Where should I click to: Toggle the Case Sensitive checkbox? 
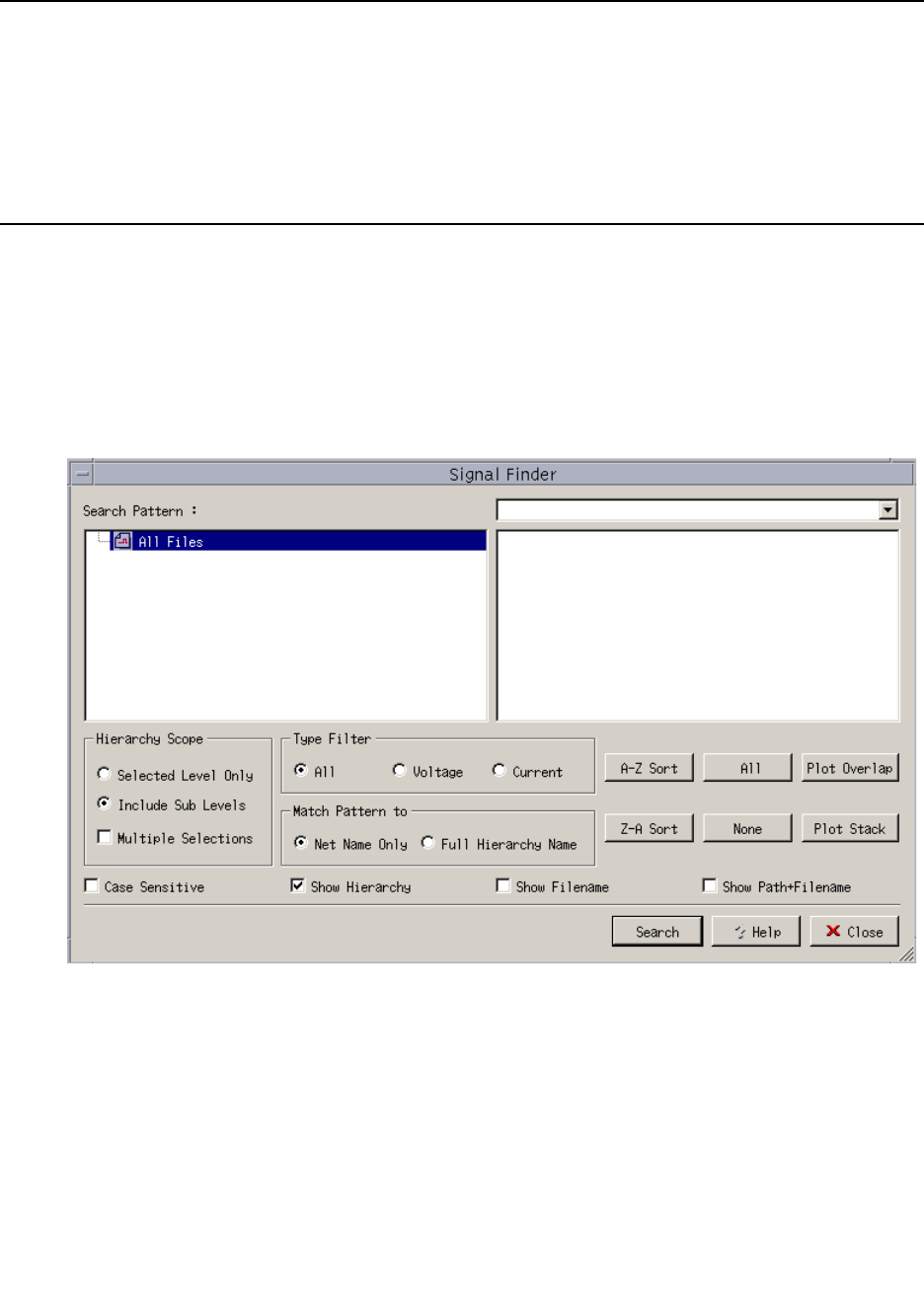point(92,886)
